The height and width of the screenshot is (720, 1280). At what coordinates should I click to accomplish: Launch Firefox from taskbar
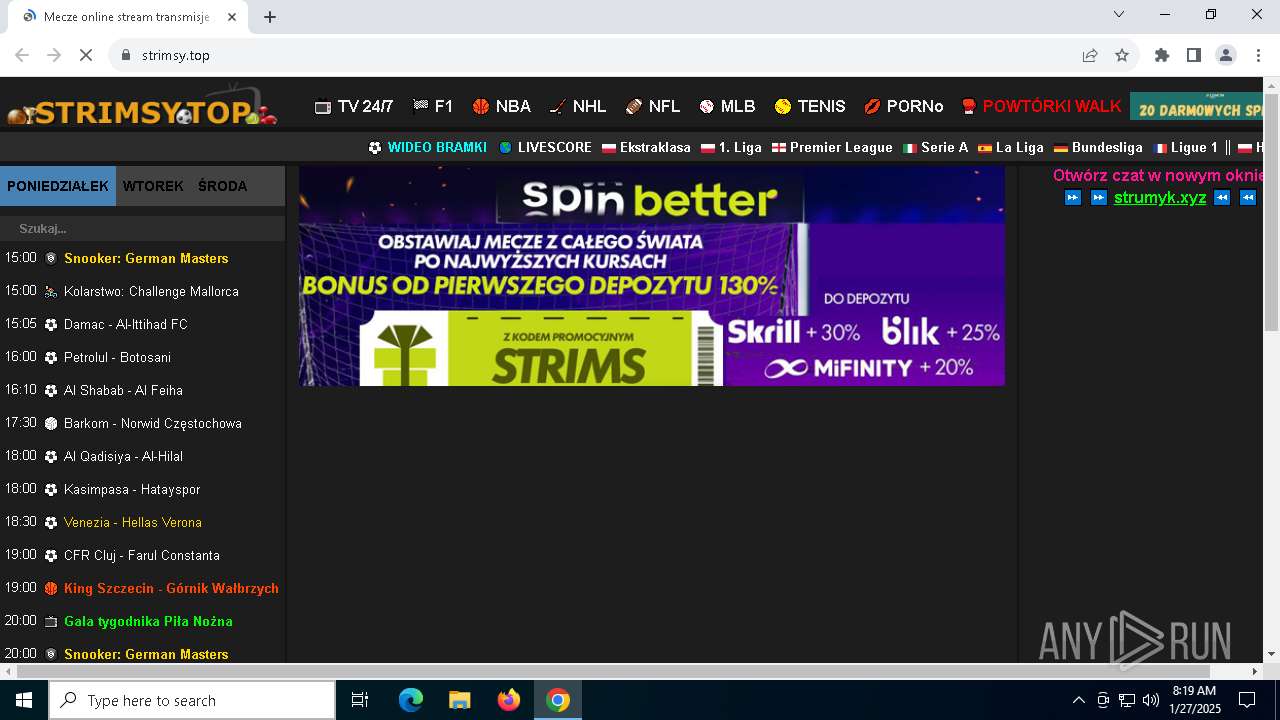[x=509, y=700]
